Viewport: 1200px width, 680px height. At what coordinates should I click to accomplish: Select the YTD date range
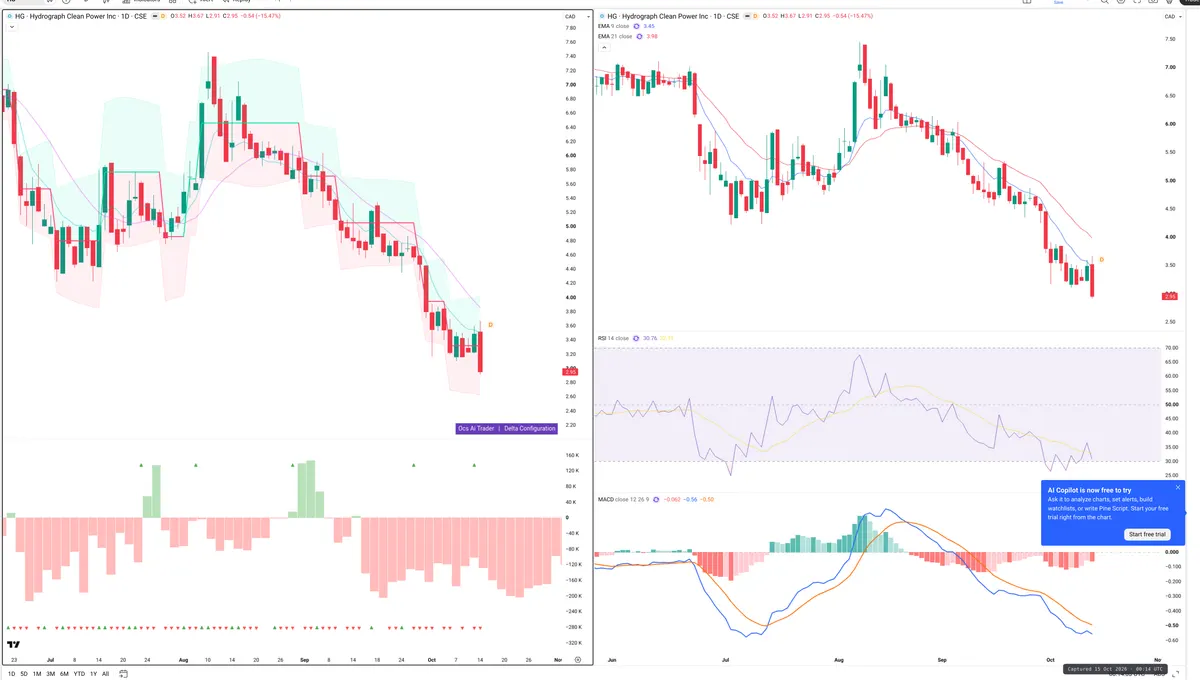79,674
